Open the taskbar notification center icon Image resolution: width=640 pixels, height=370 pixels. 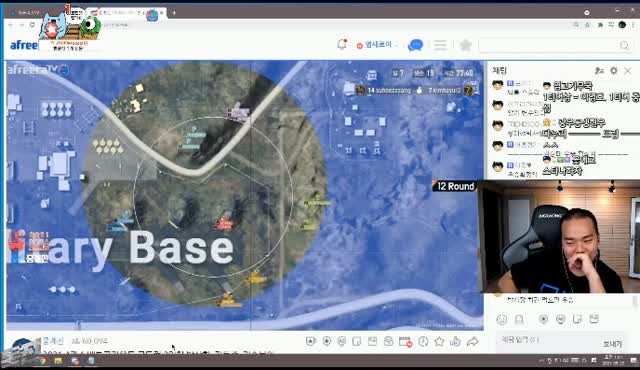634,361
